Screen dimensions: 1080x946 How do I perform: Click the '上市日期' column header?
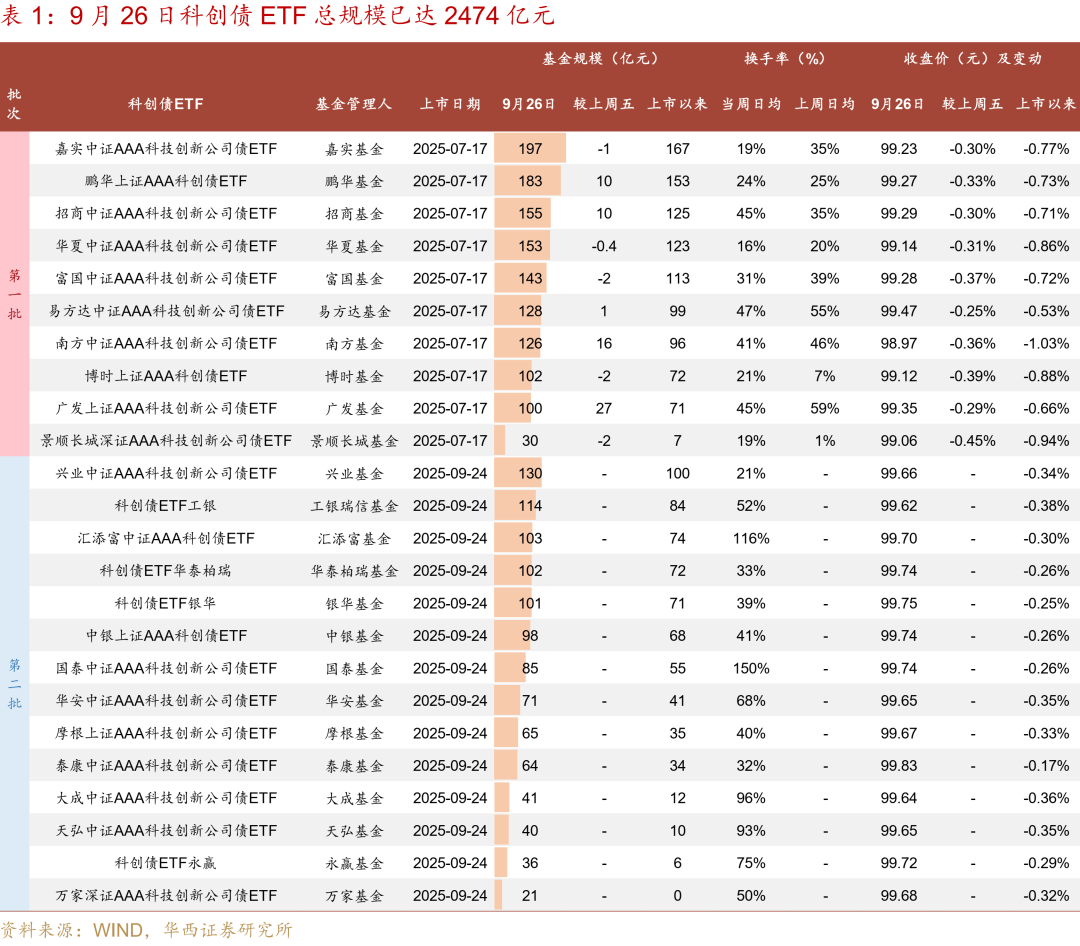pyautogui.click(x=450, y=104)
